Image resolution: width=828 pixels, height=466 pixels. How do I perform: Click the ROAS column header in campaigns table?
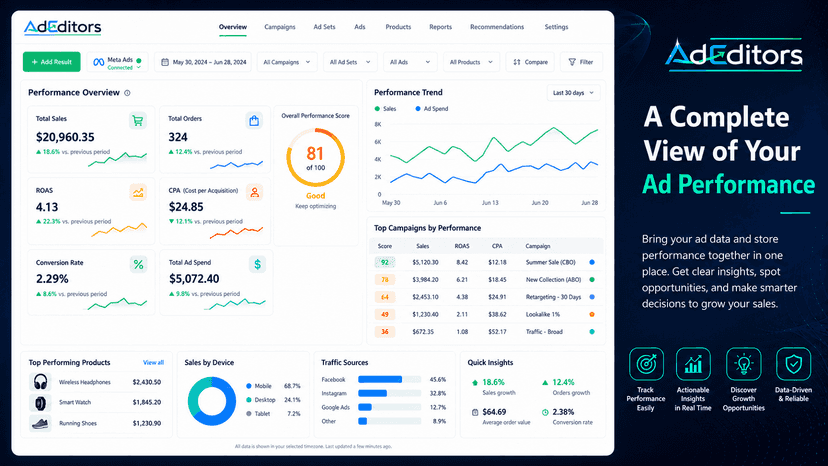[462, 246]
